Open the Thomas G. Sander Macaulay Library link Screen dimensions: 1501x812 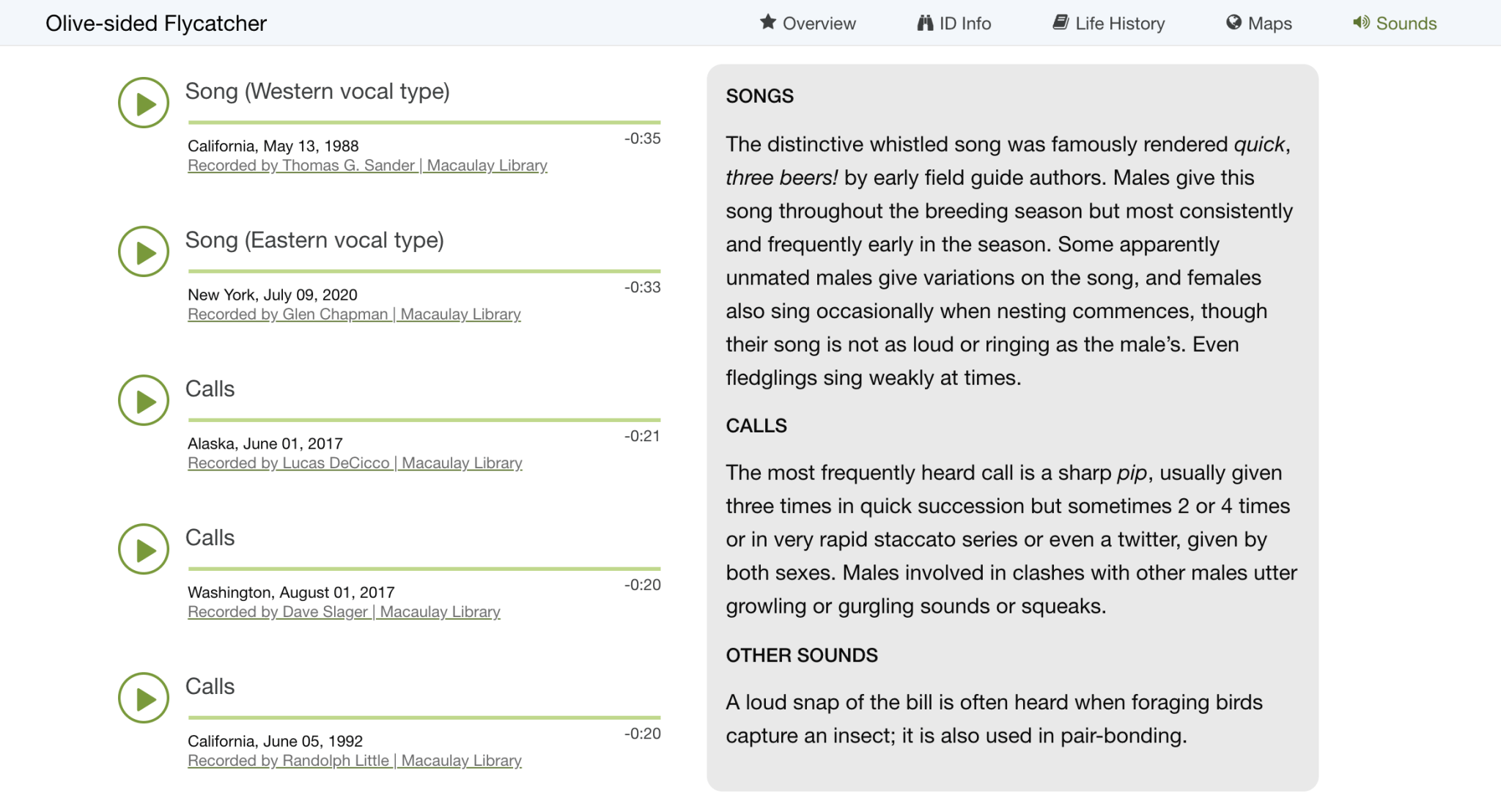point(367,166)
